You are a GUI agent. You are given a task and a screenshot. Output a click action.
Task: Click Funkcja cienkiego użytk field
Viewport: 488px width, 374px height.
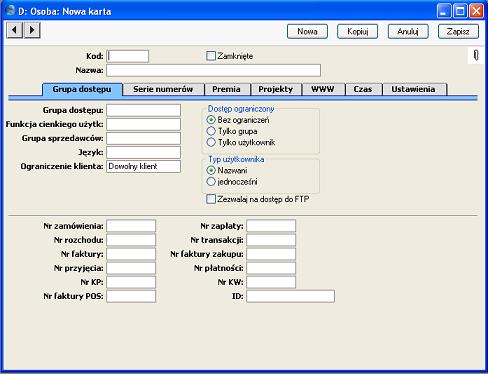pyautogui.click(x=144, y=124)
